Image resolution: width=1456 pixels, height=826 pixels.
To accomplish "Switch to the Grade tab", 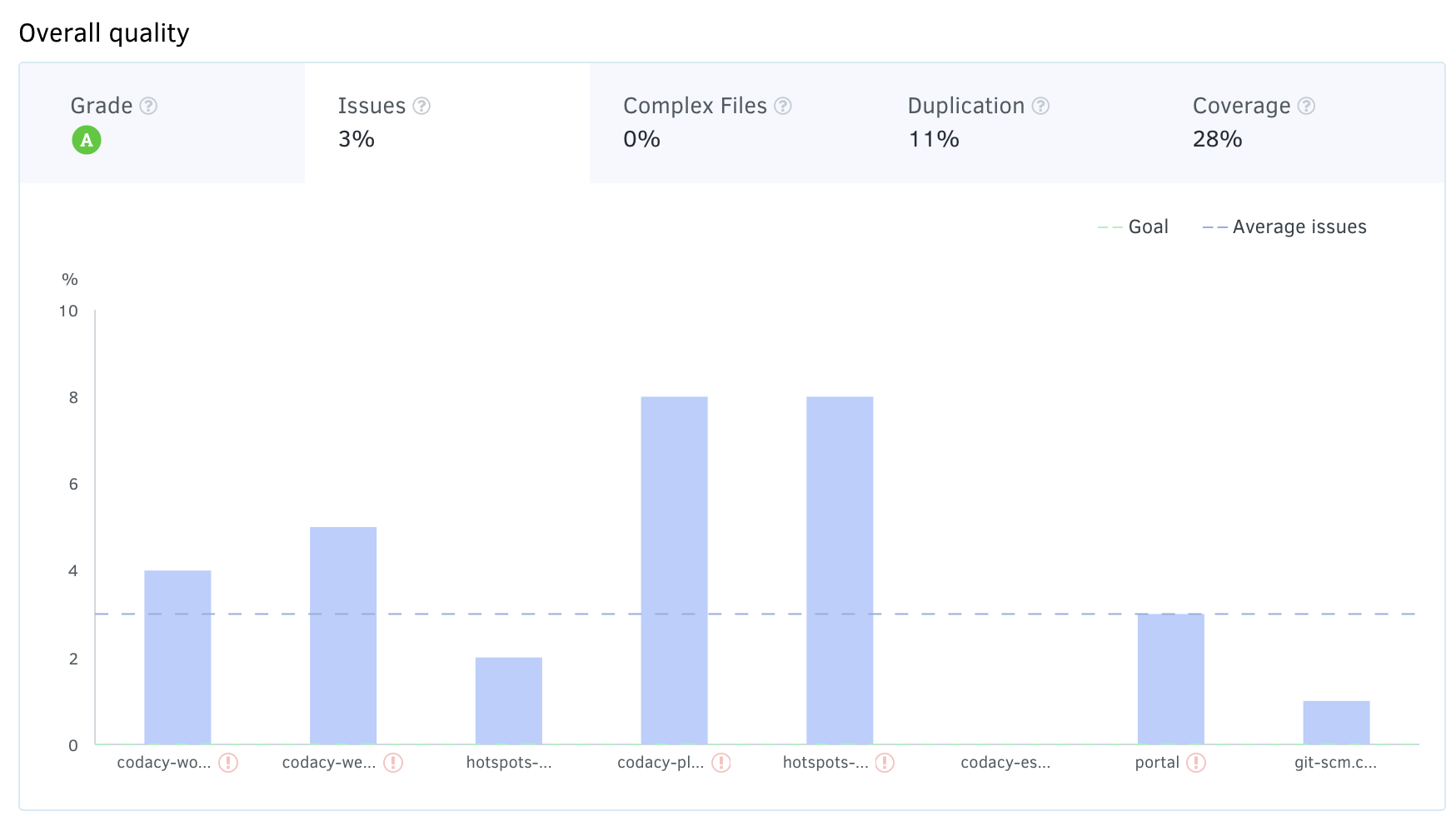I will [x=162, y=122].
